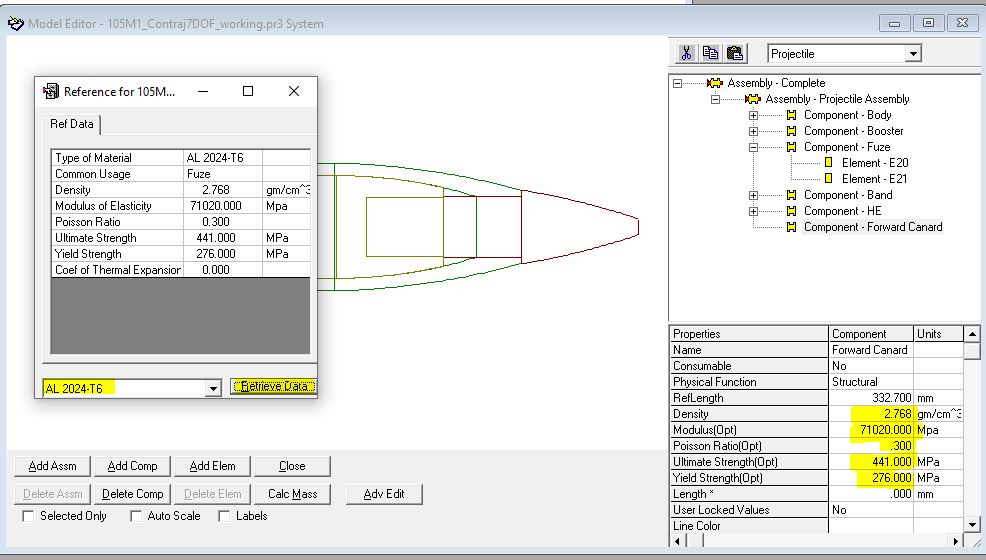Click the Cut scissors icon

687,53
